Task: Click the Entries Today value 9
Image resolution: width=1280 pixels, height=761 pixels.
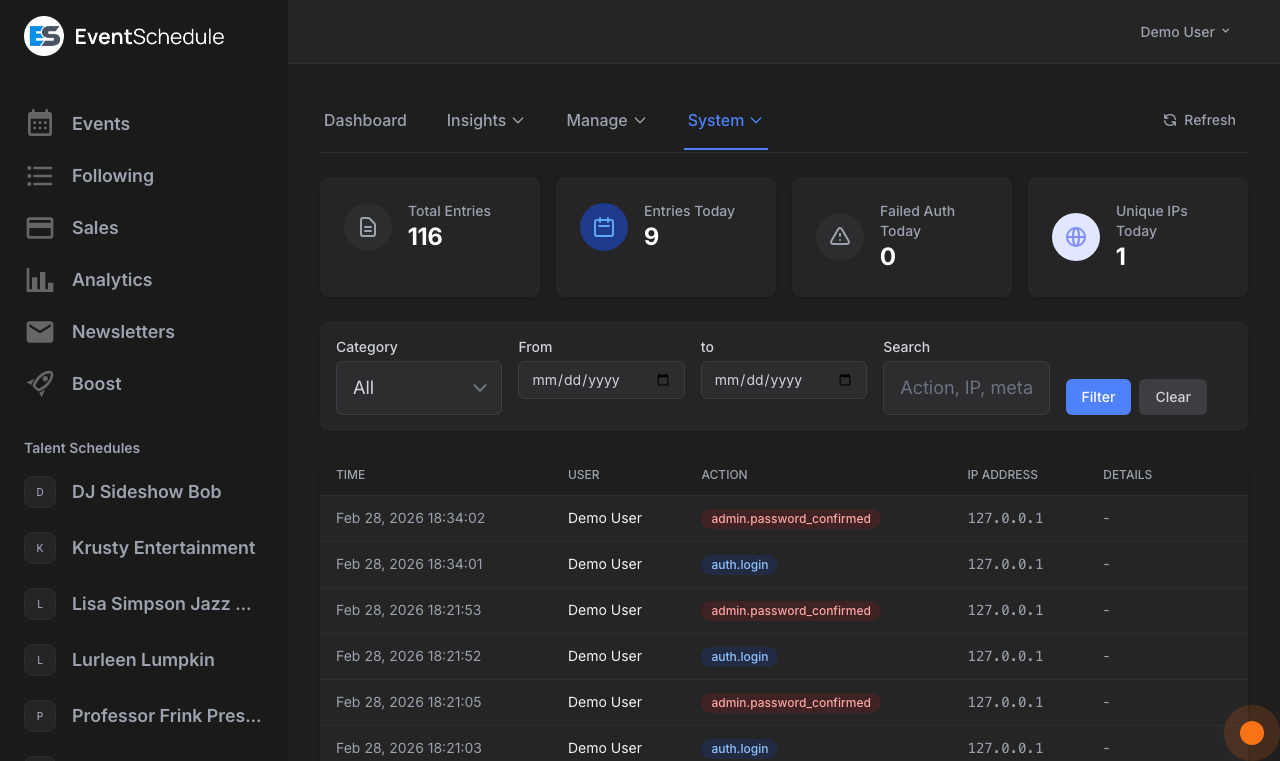Action: tap(651, 237)
